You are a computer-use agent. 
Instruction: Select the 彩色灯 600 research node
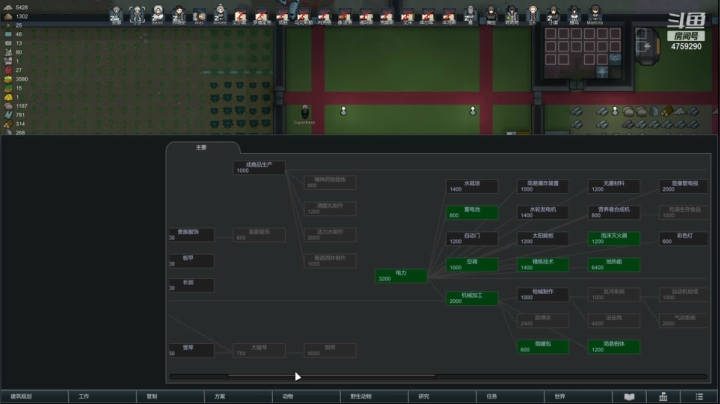683,238
